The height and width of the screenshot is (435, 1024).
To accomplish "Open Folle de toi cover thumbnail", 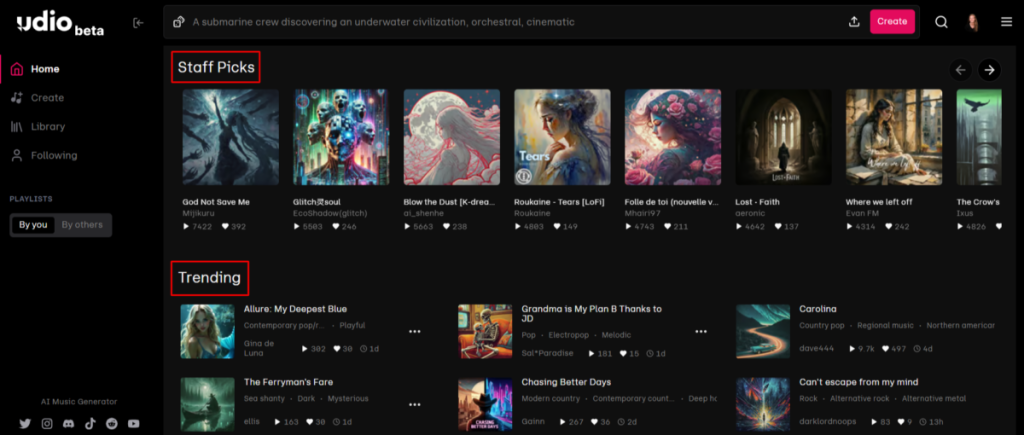I will (673, 137).
